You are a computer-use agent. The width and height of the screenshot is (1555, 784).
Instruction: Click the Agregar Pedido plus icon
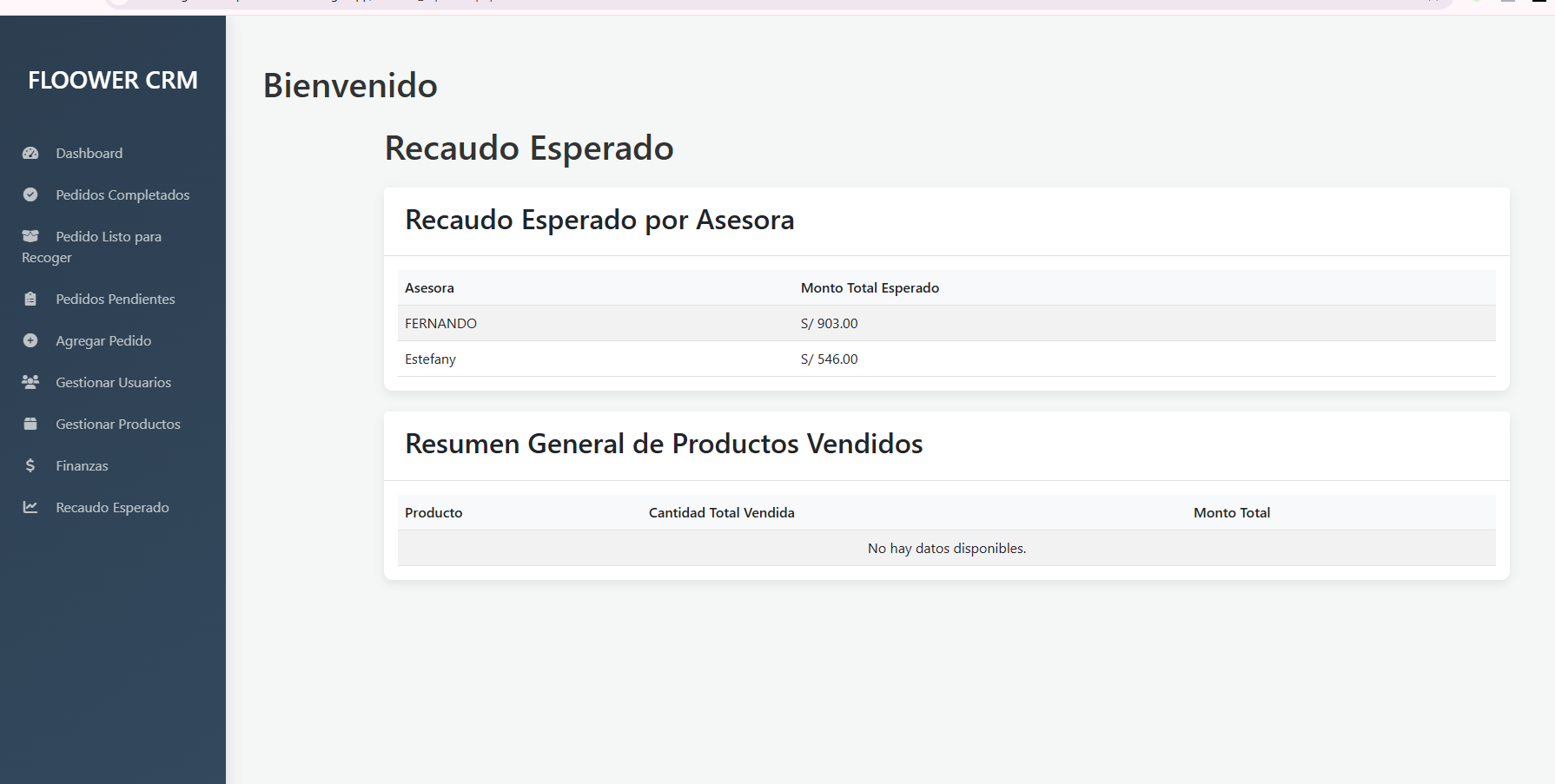pos(30,340)
